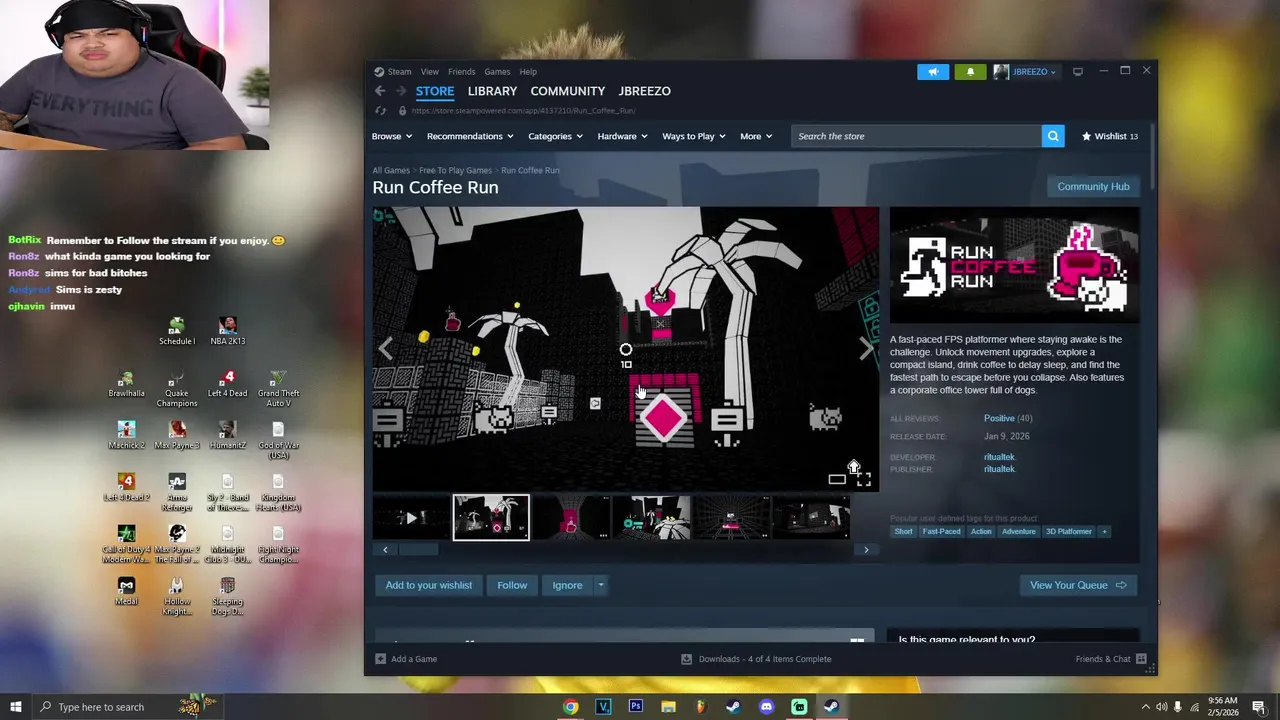Screen dimensions: 1280x720
Task: Click the Steam forward navigation arrow
Action: pyautogui.click(x=400, y=91)
